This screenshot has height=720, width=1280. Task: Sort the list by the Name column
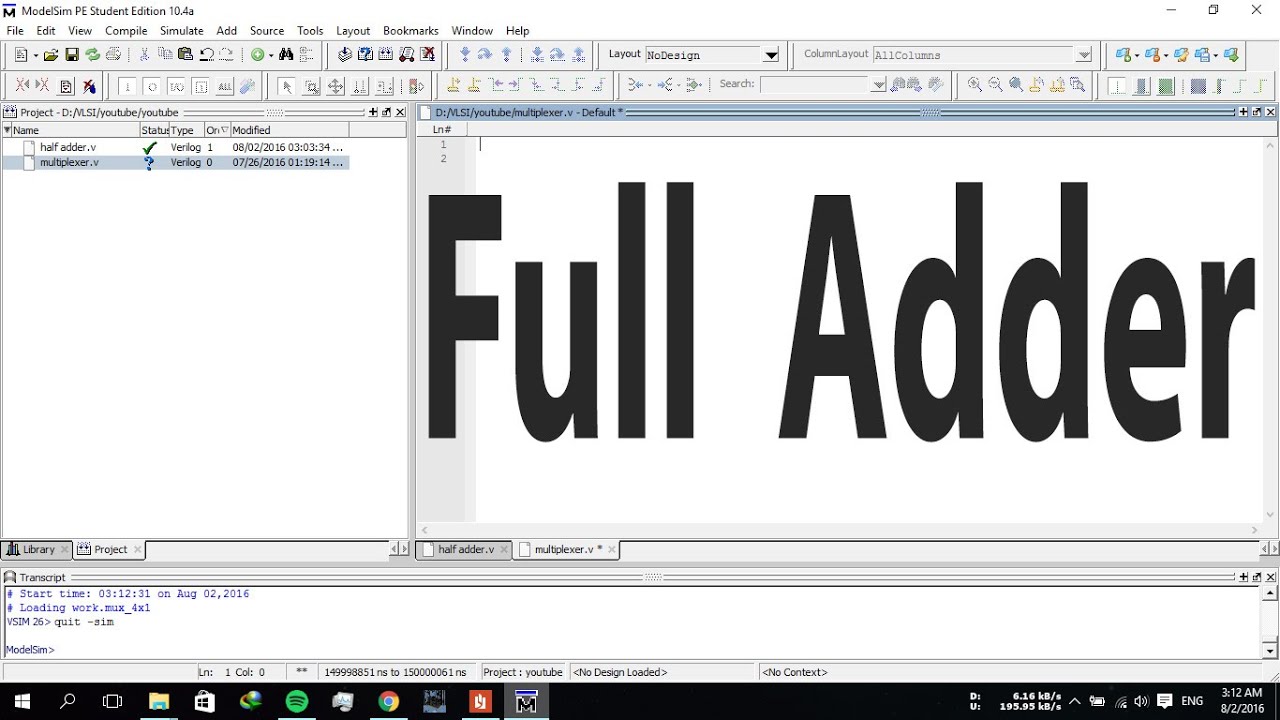[x=75, y=130]
